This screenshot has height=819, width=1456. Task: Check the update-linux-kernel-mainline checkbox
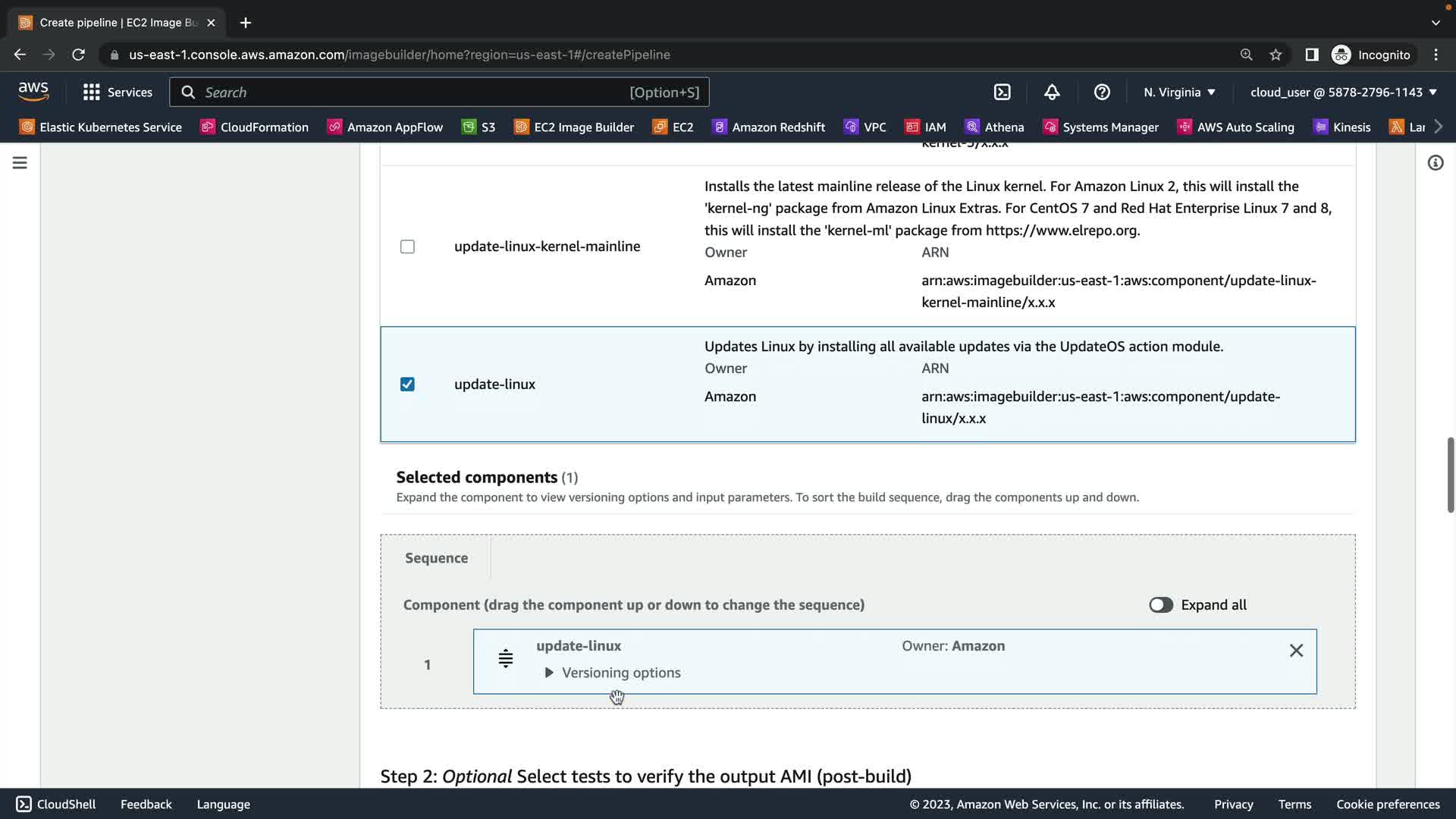(x=407, y=246)
